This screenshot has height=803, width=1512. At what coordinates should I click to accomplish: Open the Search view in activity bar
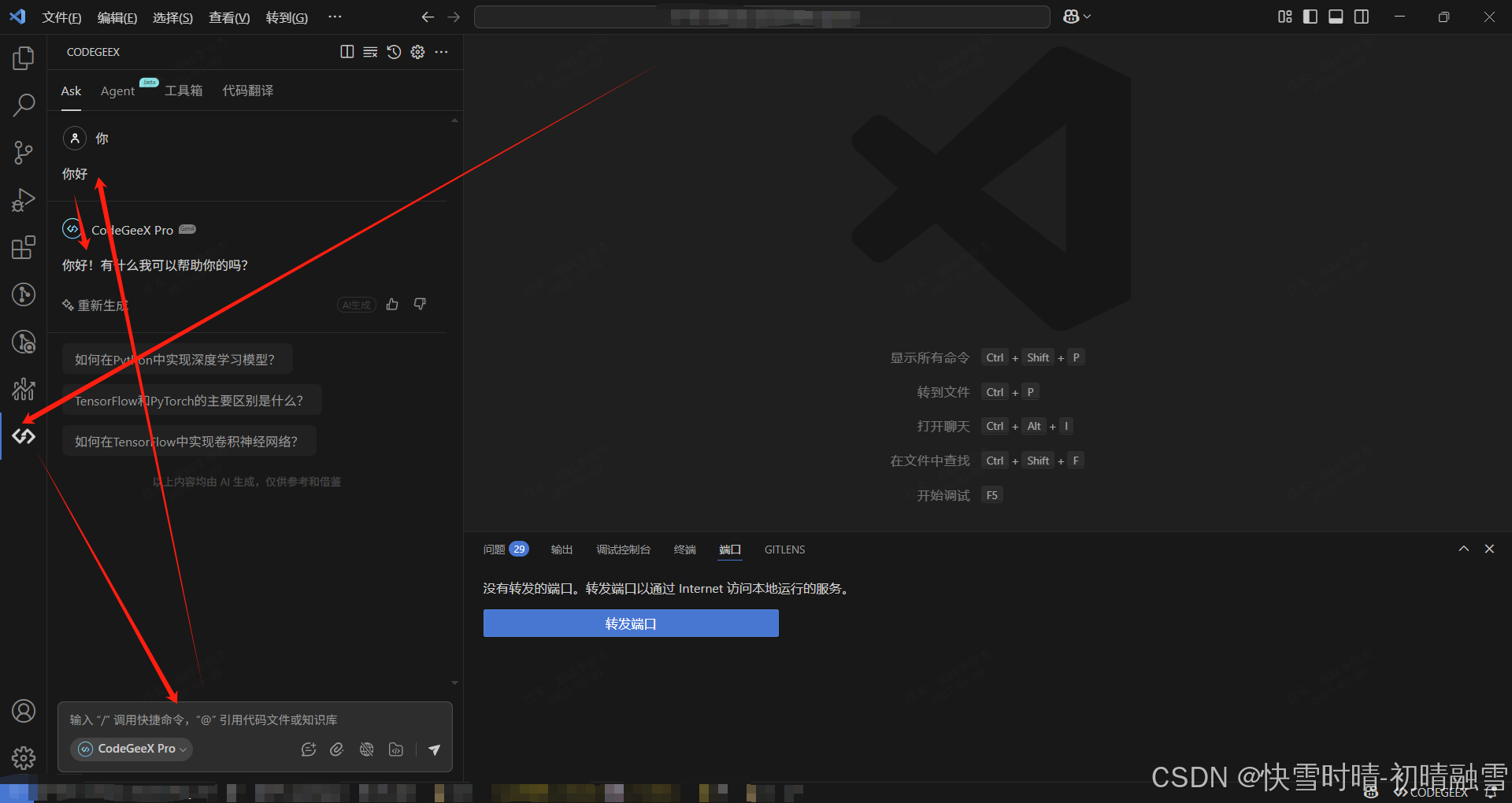click(x=24, y=105)
